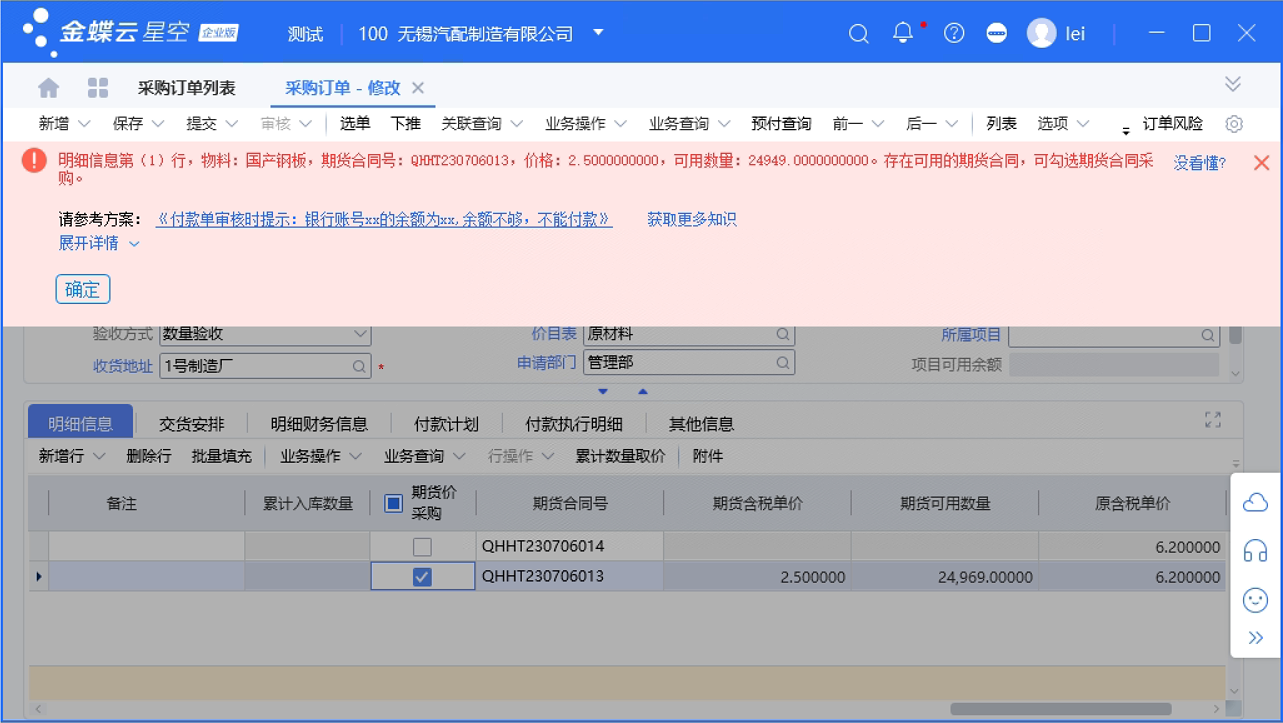Close the 采购订单 - 修改 tab
Viewport: 1283px width, 723px height.
pyautogui.click(x=418, y=88)
